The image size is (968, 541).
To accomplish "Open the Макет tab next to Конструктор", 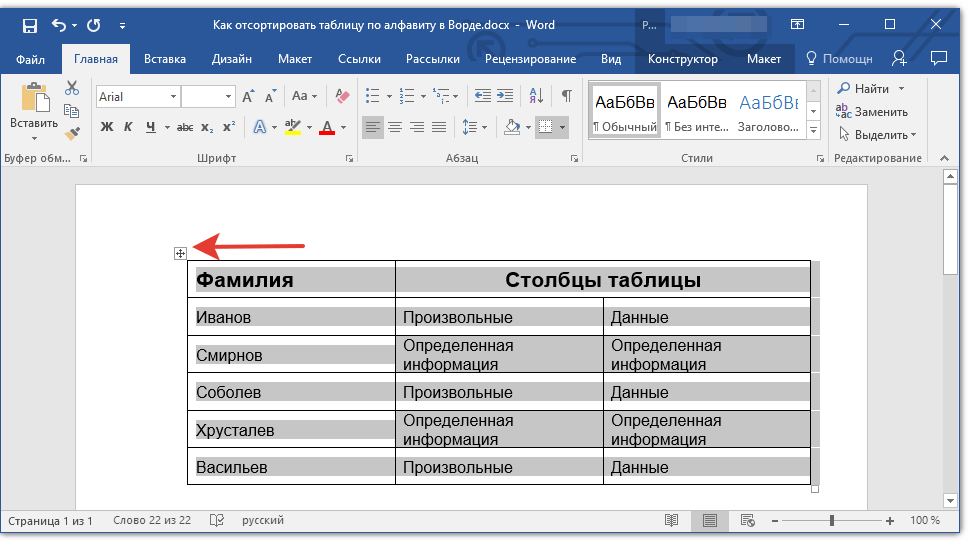I will 764,59.
